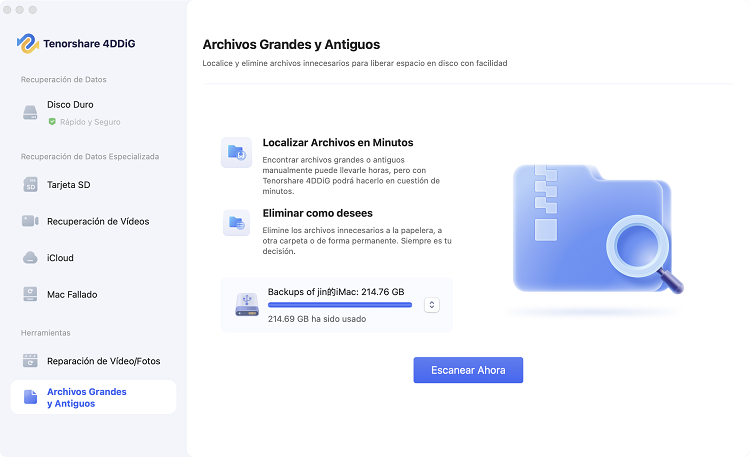Click the Recuperación de Datos Especializada header
The image size is (750, 457).
tap(90, 156)
